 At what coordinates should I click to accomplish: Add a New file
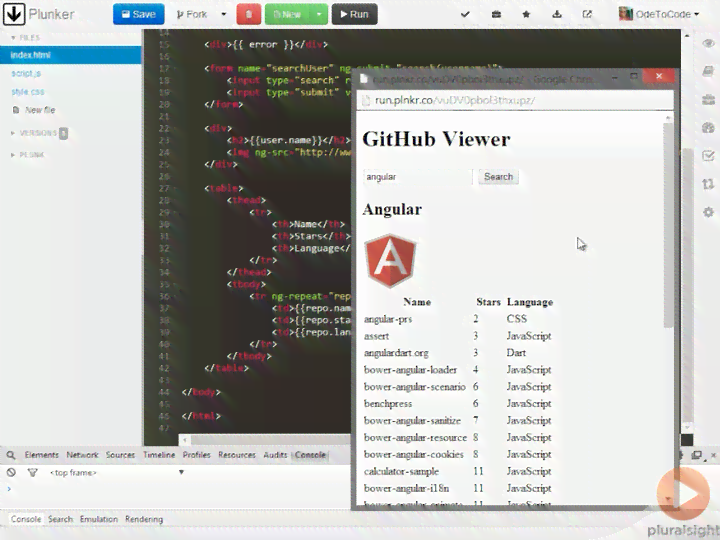coord(34,110)
